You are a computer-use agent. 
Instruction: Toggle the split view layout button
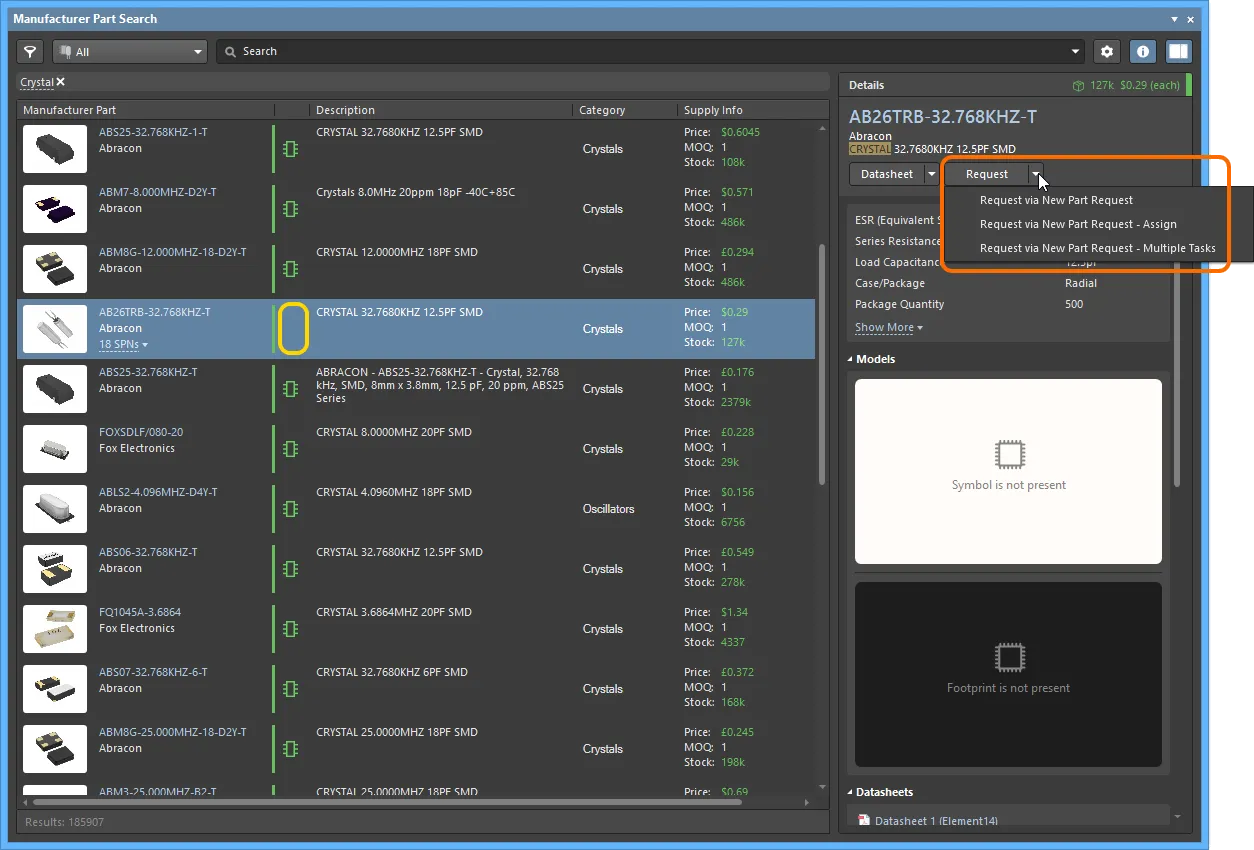[x=1179, y=51]
